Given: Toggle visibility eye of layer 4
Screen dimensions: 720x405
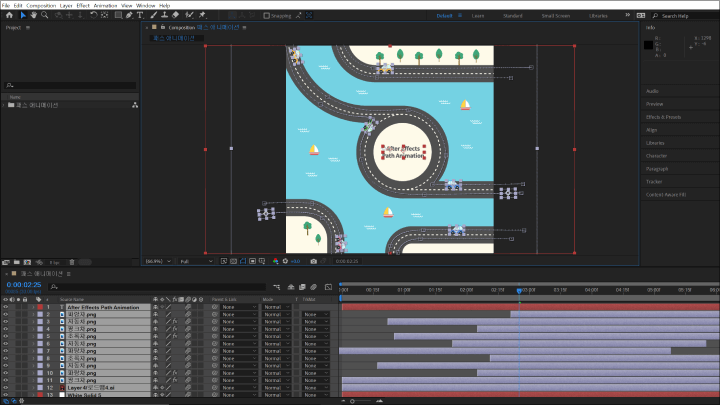Looking at the screenshot, I should [6, 329].
